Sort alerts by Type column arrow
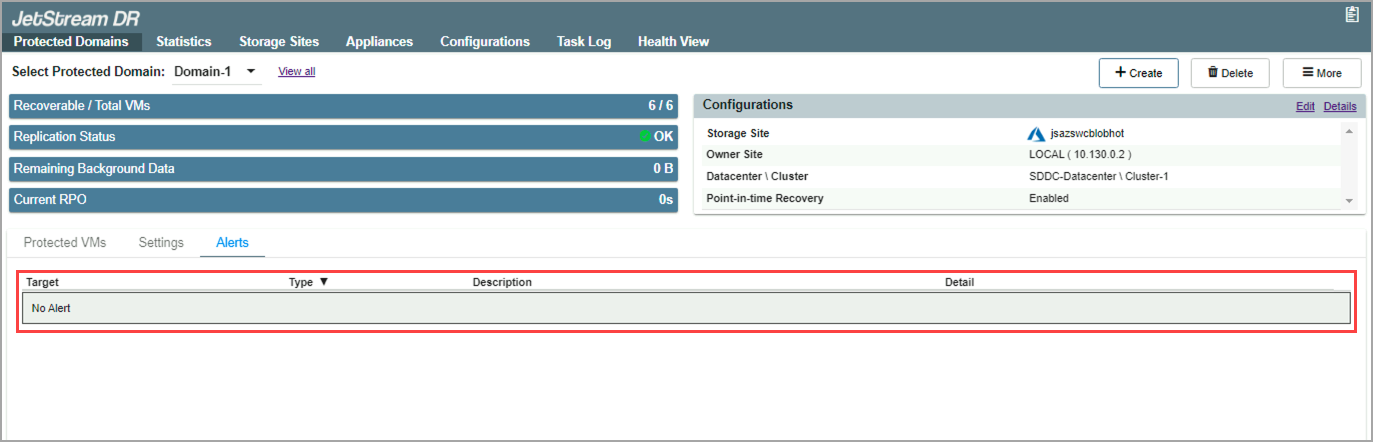This screenshot has height=442, width=1373. [x=323, y=282]
